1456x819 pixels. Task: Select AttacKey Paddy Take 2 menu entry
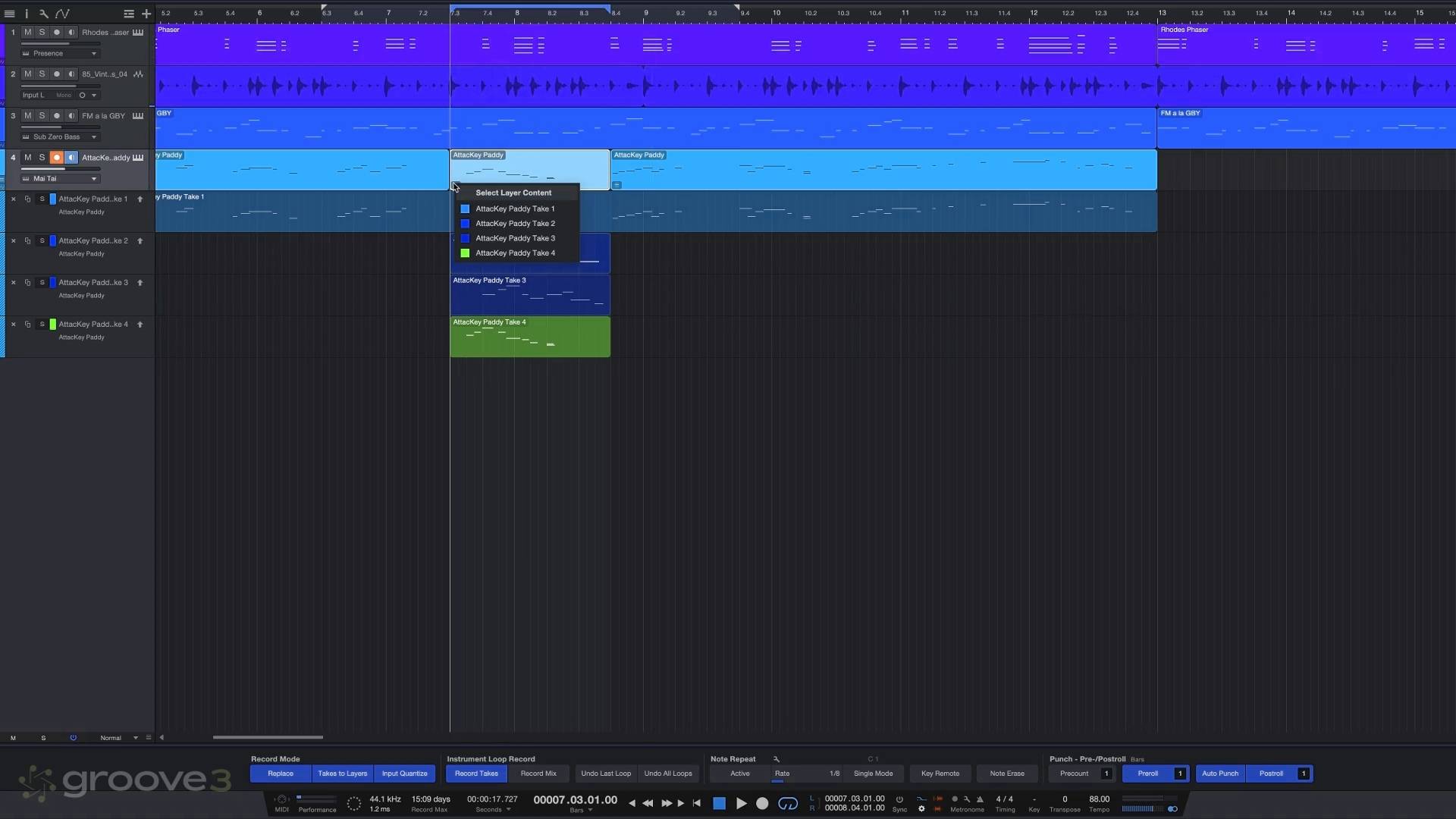(x=515, y=224)
